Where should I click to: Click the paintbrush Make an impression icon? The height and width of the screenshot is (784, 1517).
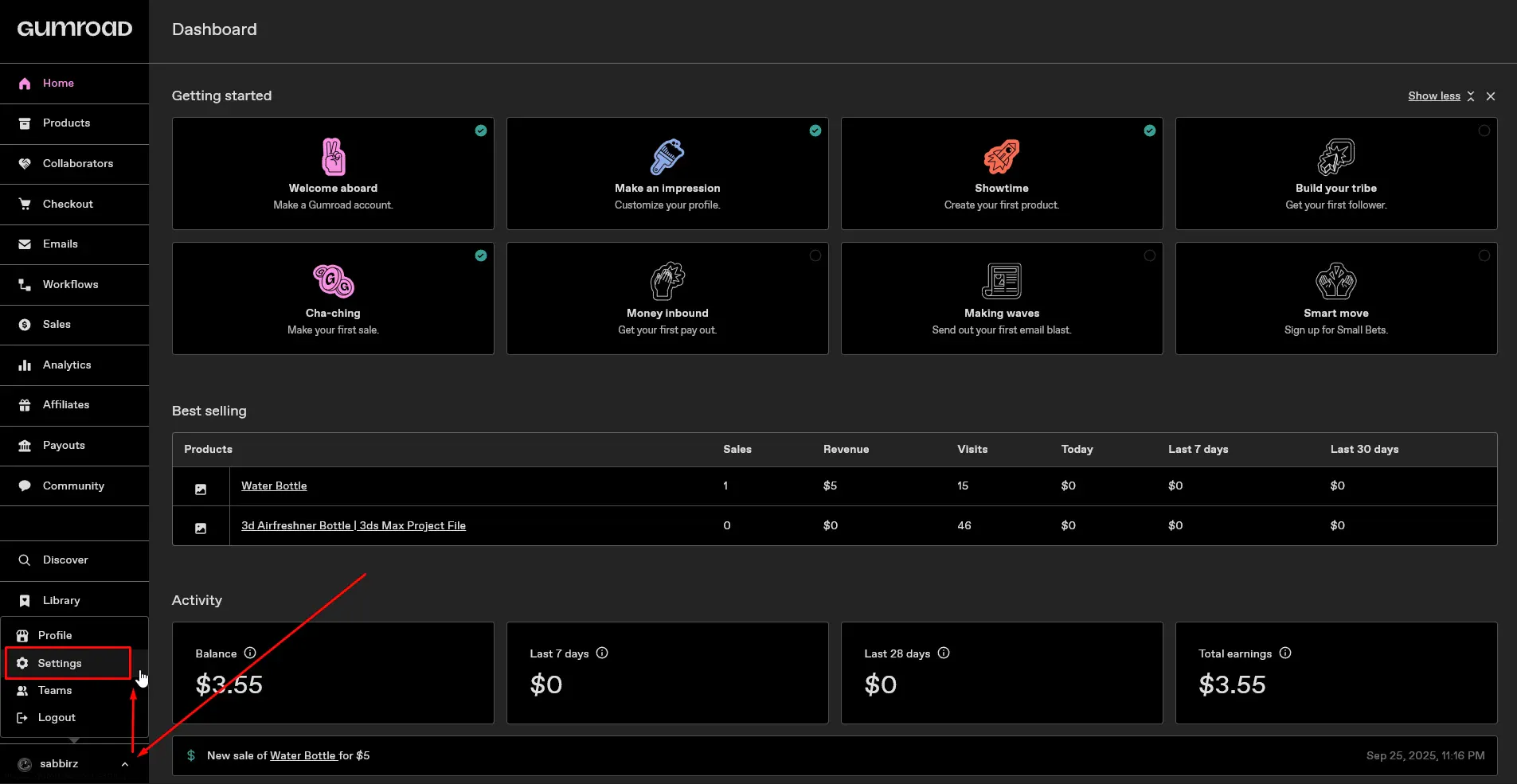tap(667, 157)
